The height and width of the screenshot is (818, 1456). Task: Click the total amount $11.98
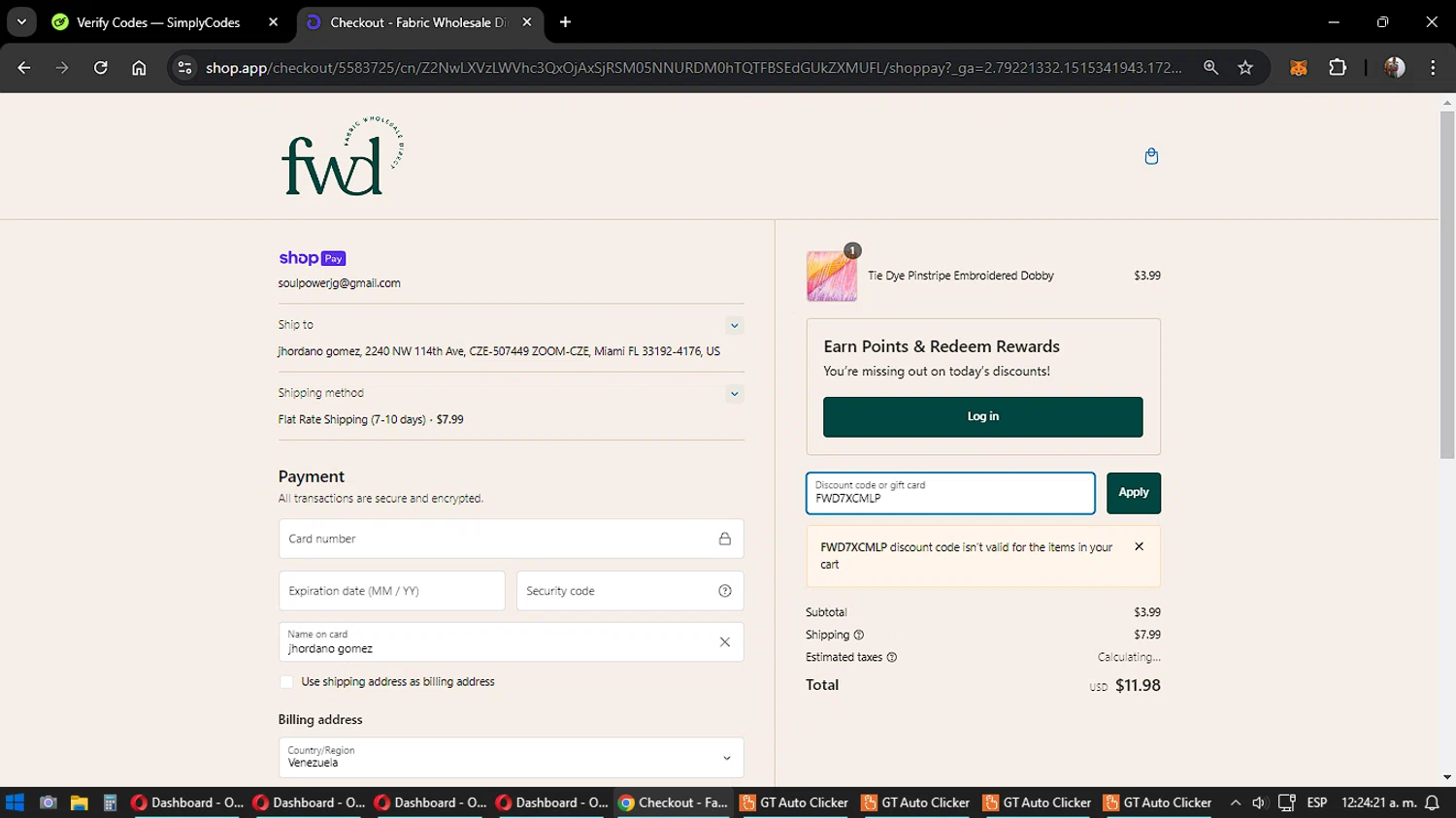[1138, 685]
